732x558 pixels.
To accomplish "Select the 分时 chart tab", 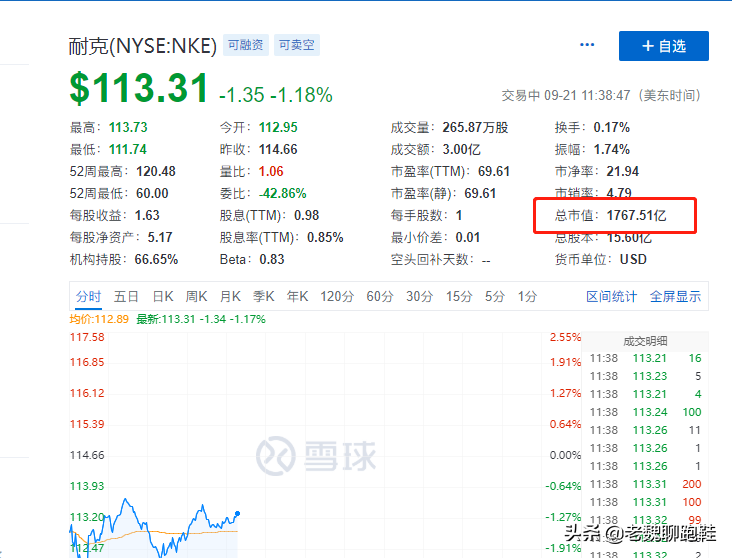I will 88,296.
